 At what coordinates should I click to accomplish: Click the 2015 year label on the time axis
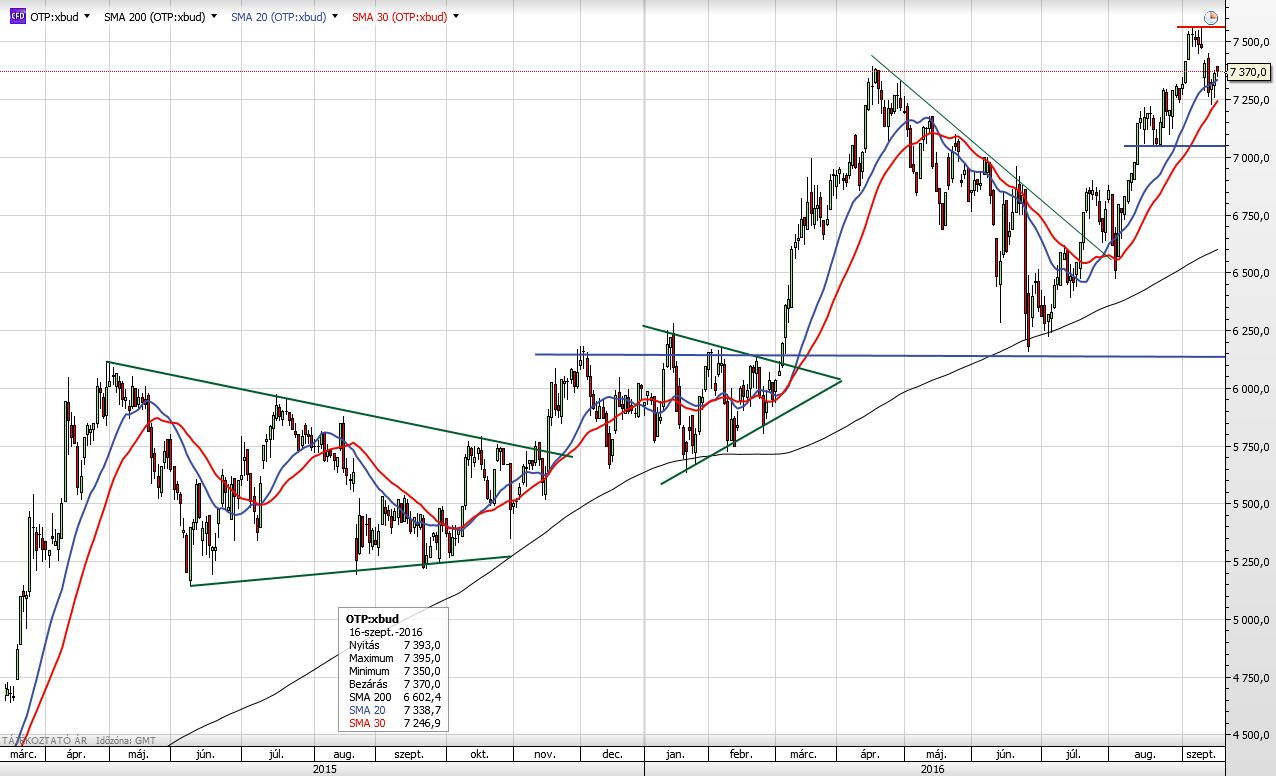tap(325, 769)
